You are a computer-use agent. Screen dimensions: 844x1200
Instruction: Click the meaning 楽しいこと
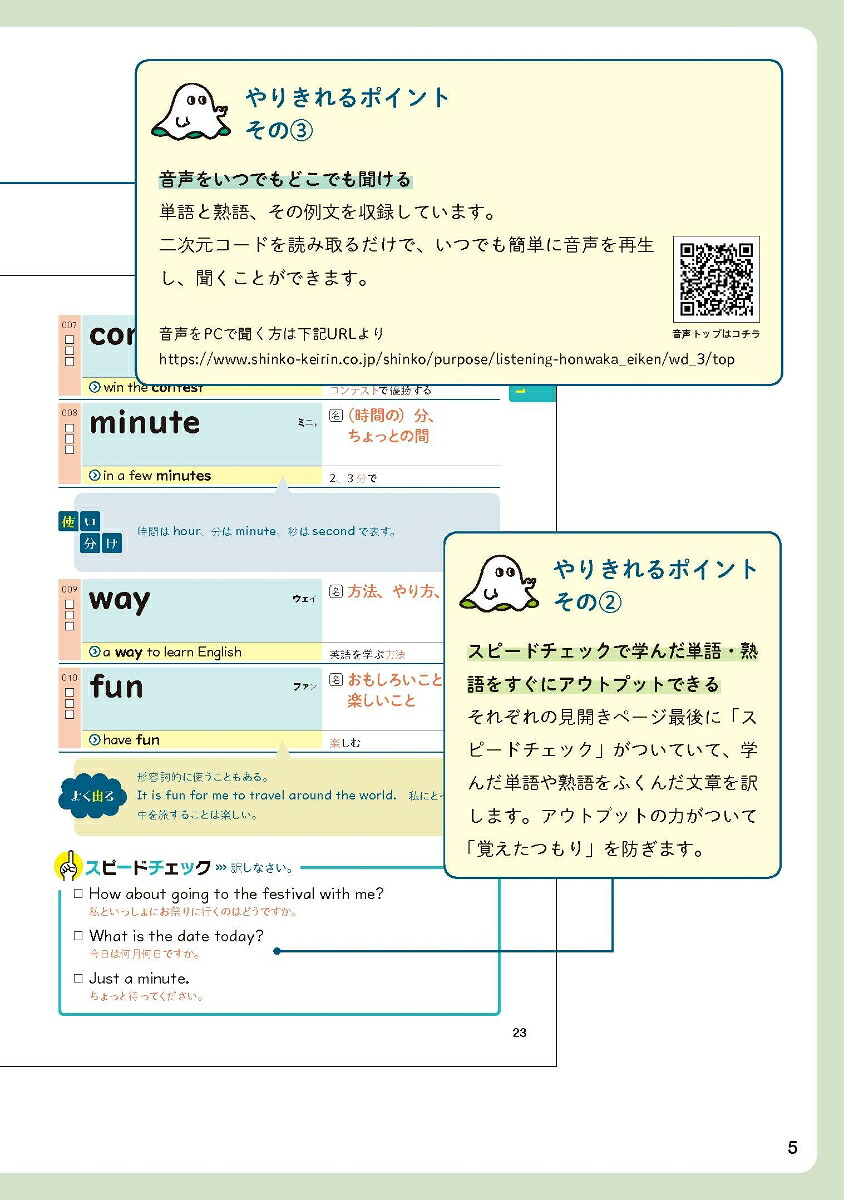(382, 701)
